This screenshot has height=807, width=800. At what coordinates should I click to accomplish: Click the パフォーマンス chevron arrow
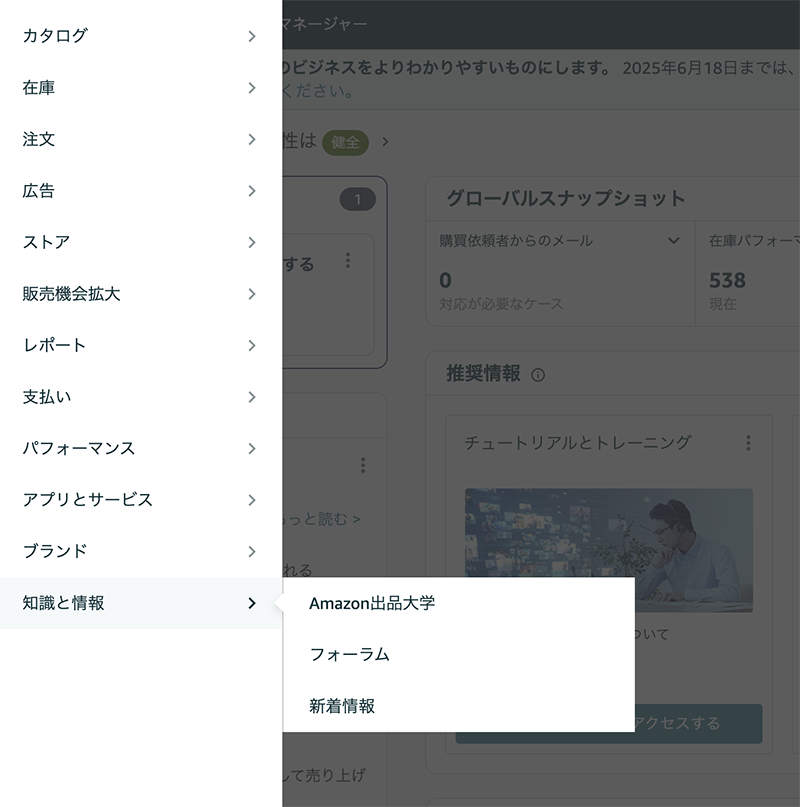point(252,448)
